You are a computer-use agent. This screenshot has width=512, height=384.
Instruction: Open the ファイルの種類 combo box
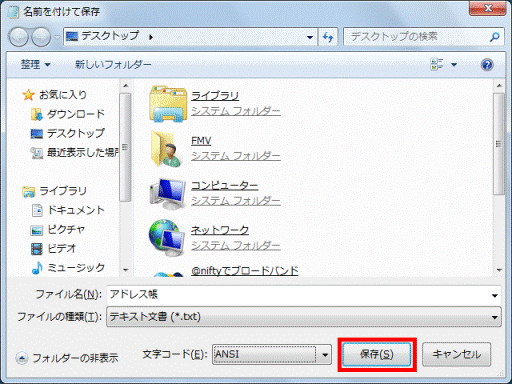[x=304, y=317]
